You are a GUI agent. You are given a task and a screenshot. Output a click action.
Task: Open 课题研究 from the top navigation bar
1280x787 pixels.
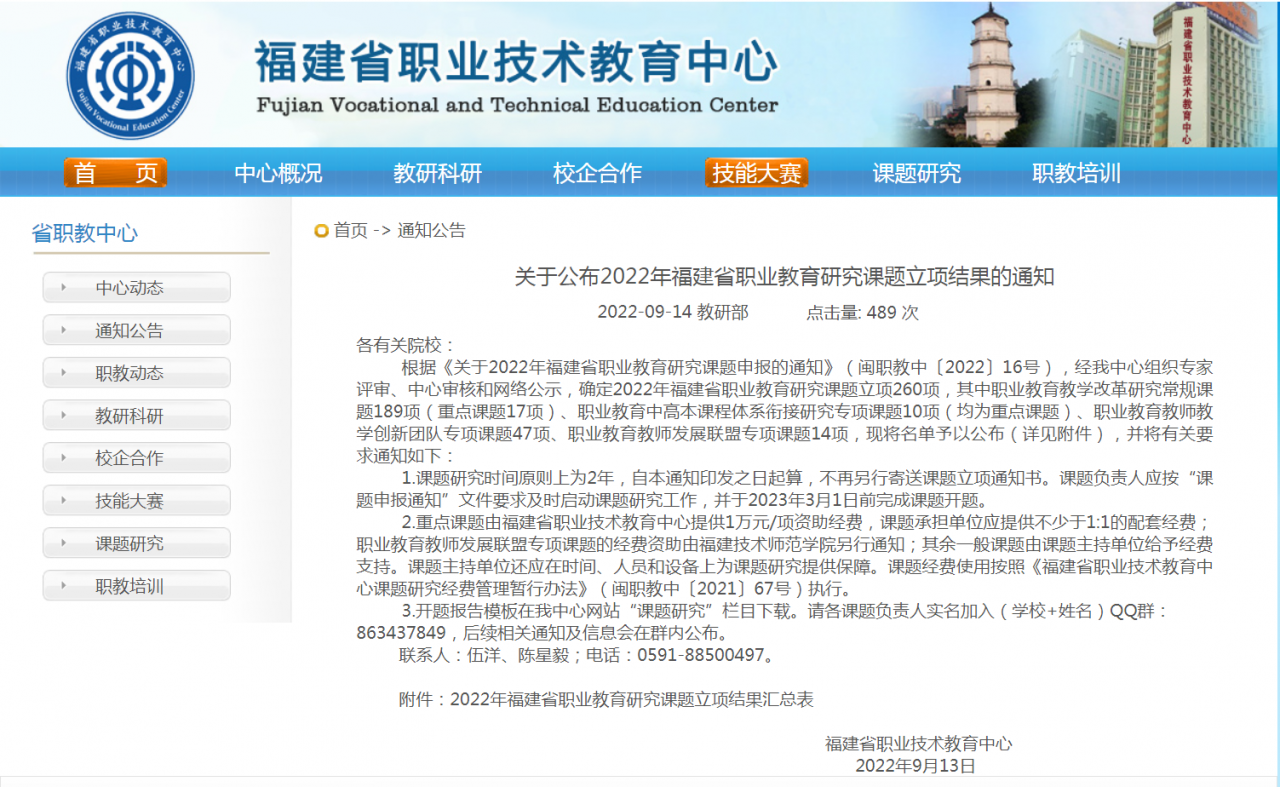[x=916, y=173]
